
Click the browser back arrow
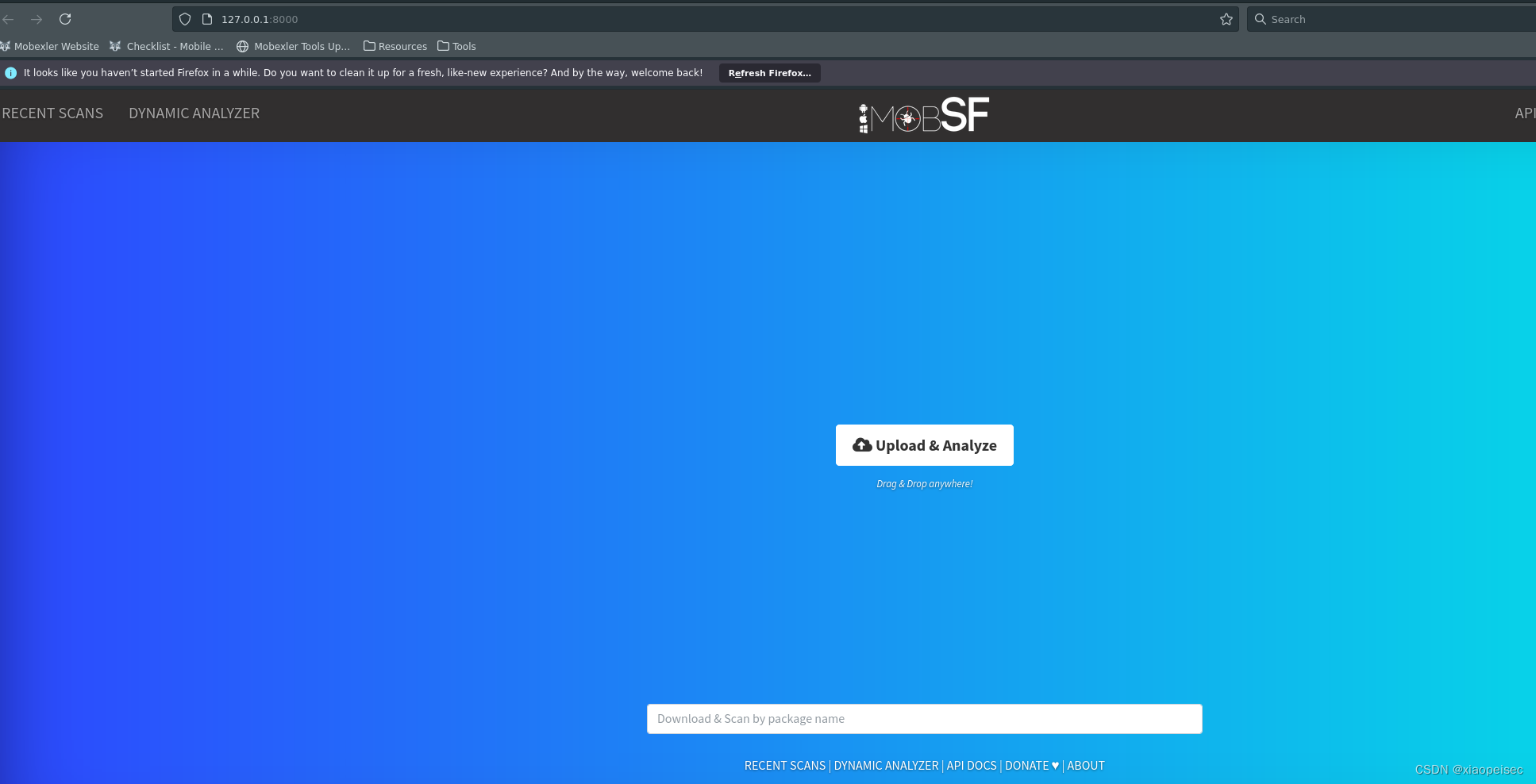pyautogui.click(x=8, y=19)
